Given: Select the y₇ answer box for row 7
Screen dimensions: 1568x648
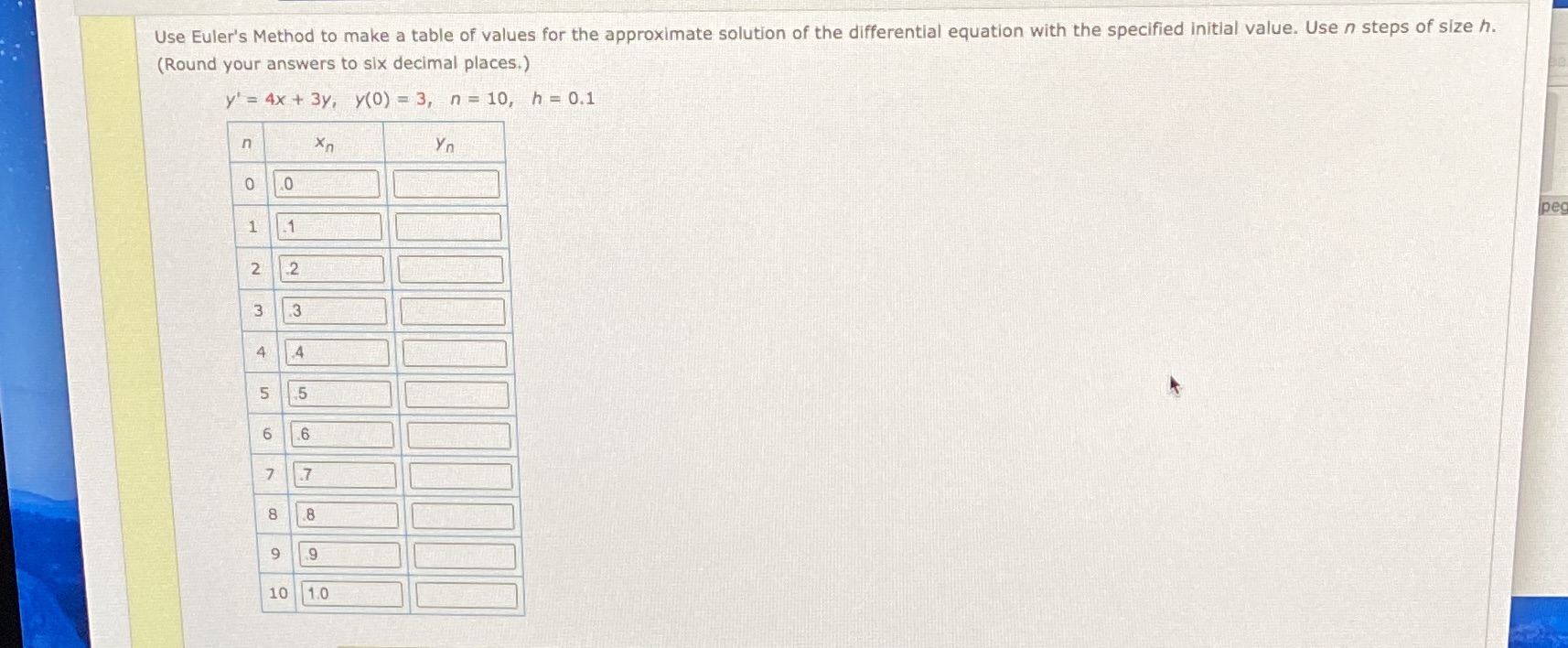Looking at the screenshot, I should [x=462, y=475].
